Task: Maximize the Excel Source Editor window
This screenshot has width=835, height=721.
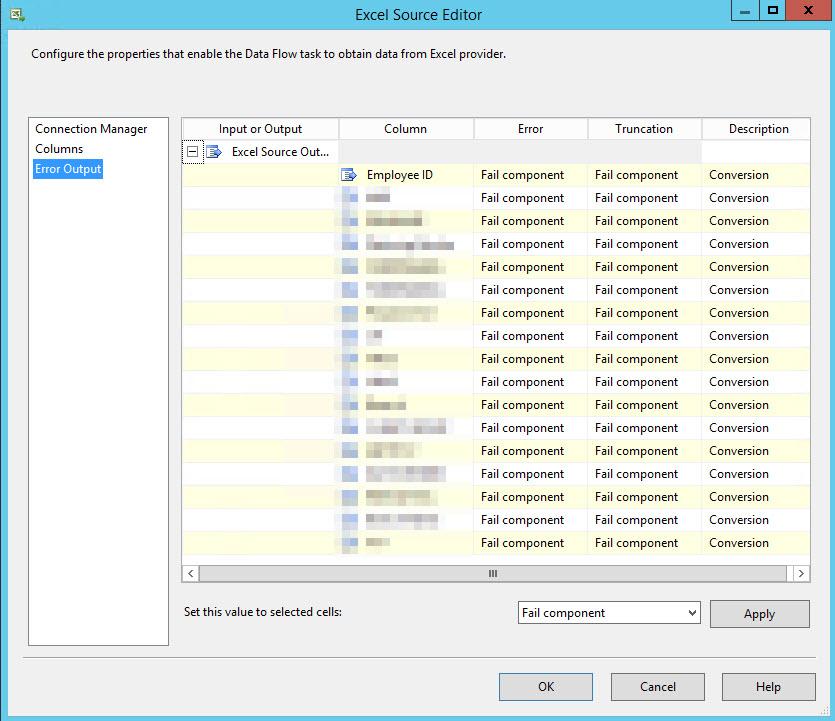Action: coord(773,11)
